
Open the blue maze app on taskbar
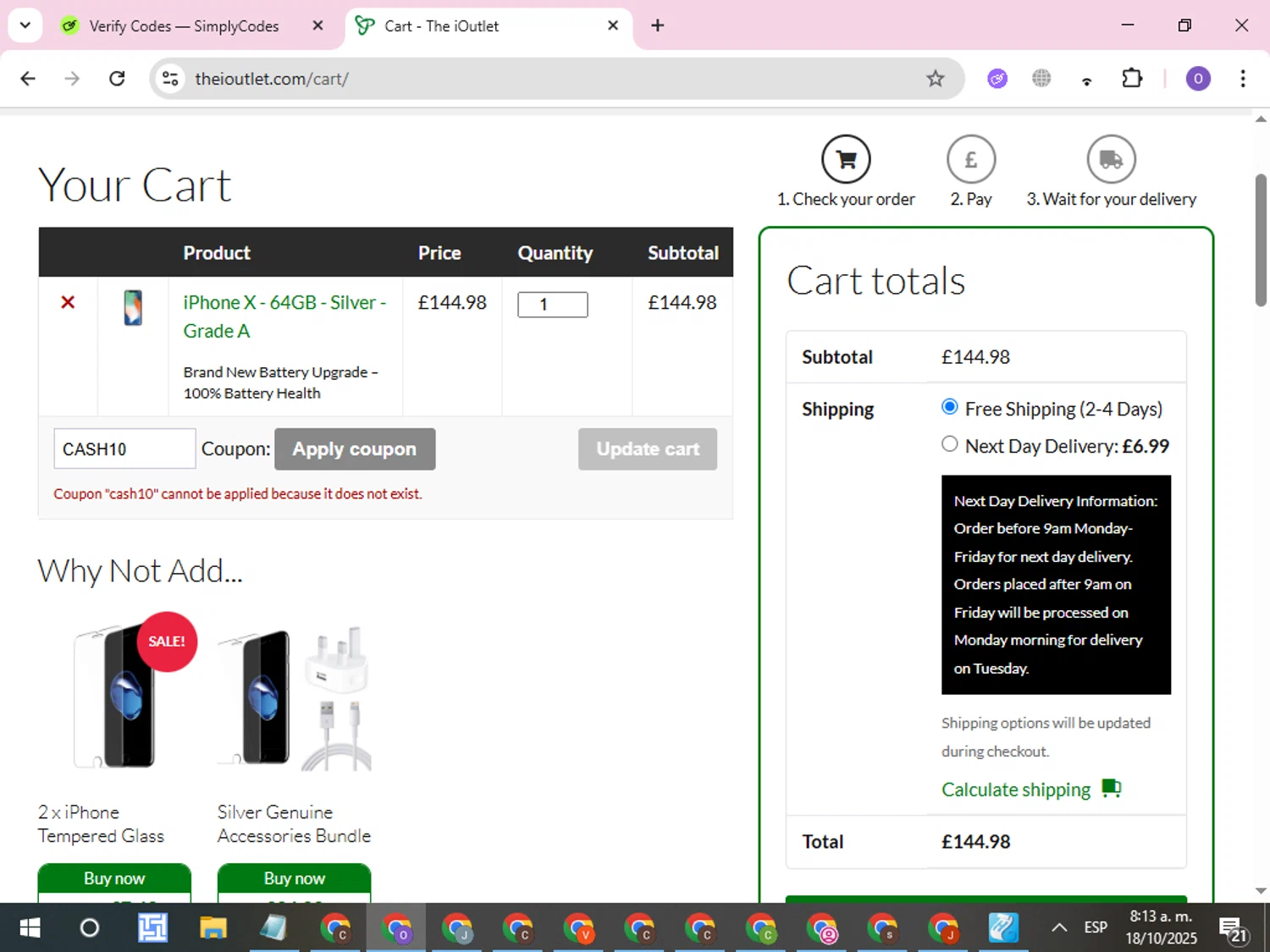click(x=152, y=928)
